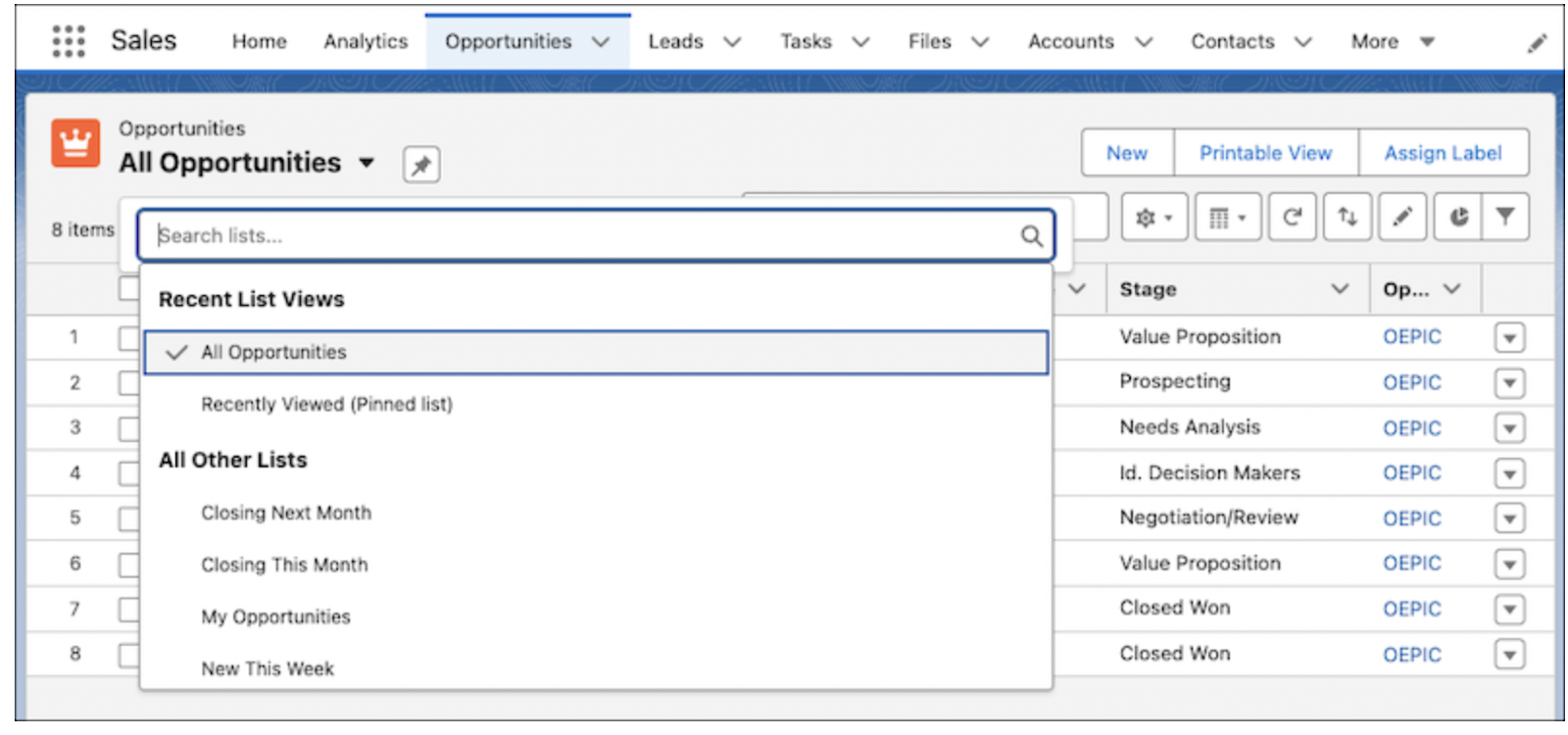Click the Search lists input field

click(596, 236)
